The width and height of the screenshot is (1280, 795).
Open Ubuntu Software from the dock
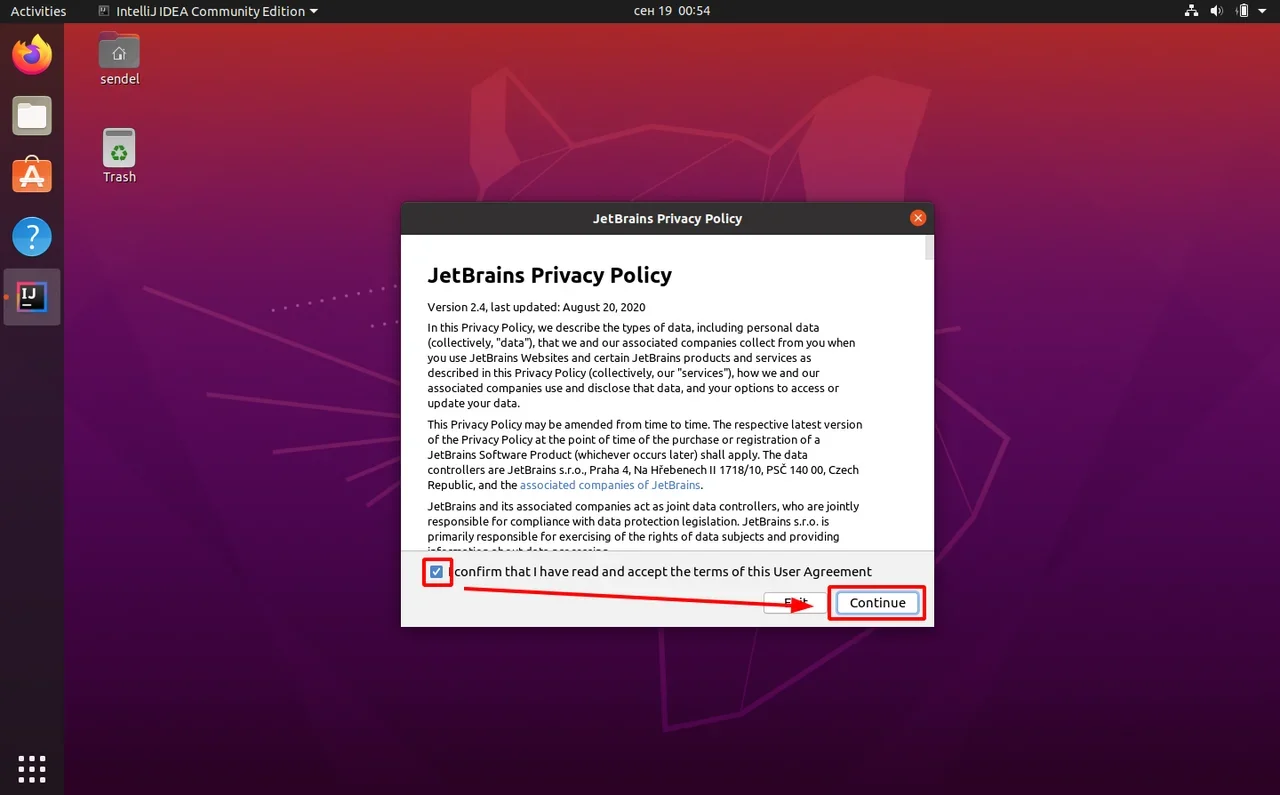click(x=32, y=176)
